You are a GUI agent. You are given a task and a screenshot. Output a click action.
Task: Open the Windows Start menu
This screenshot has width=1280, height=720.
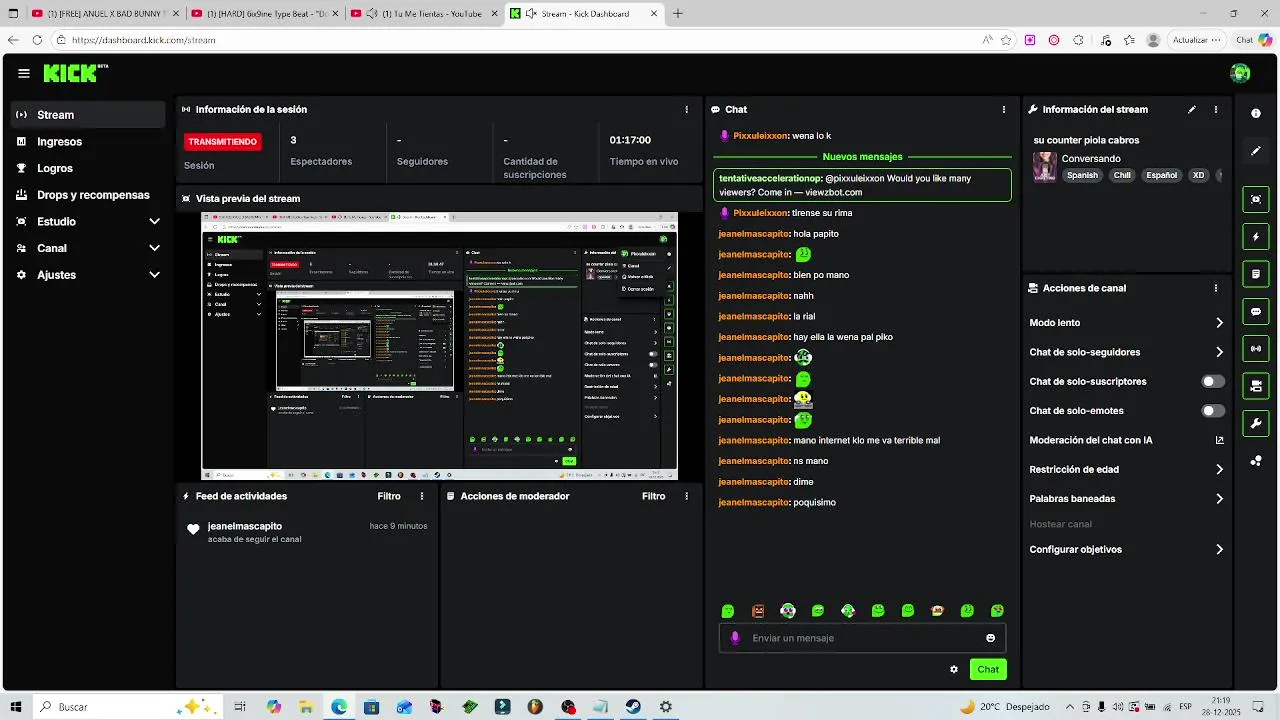(x=16, y=707)
